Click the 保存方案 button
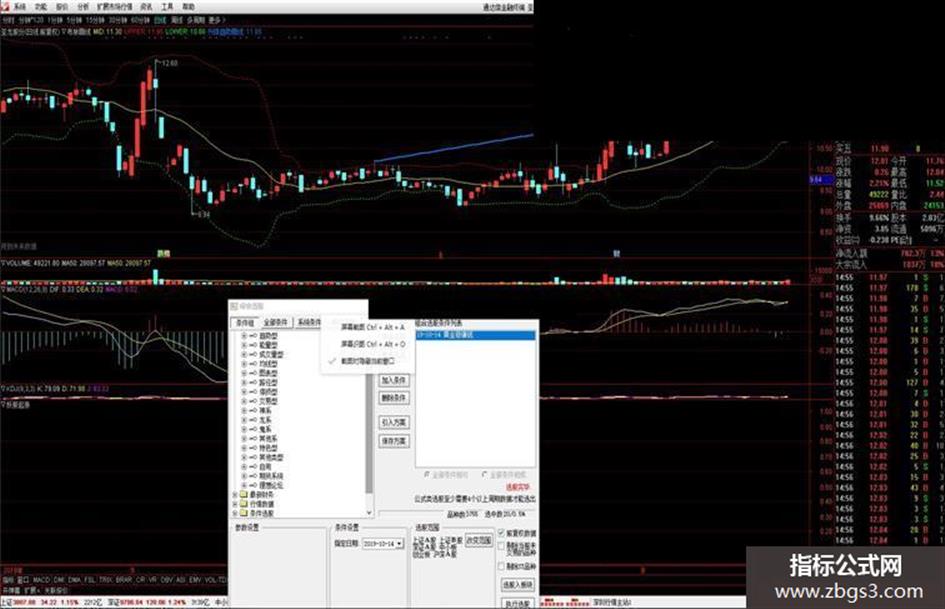The width and height of the screenshot is (945, 609). pyautogui.click(x=394, y=441)
